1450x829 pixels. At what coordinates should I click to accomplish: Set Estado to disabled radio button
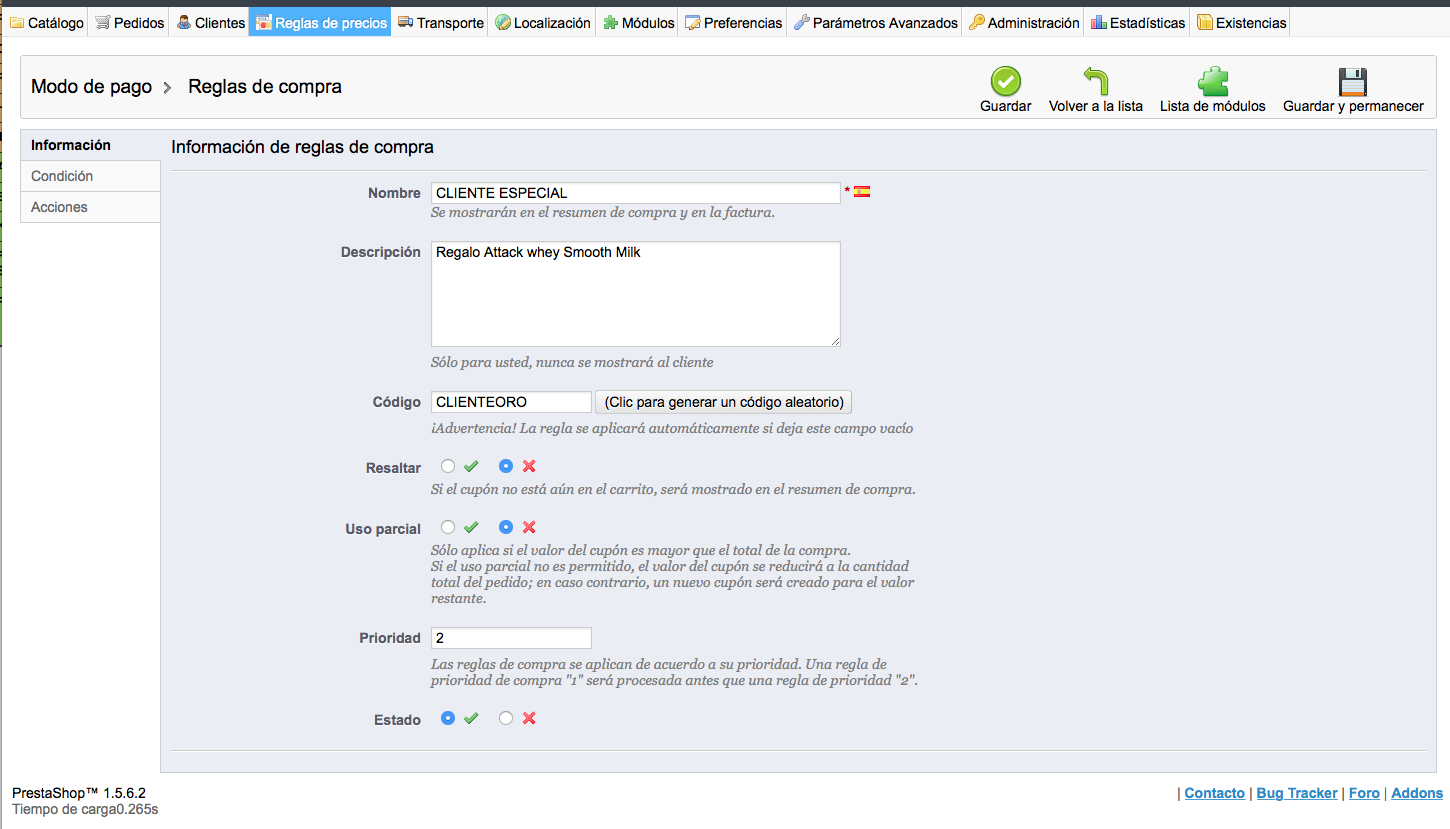point(506,718)
